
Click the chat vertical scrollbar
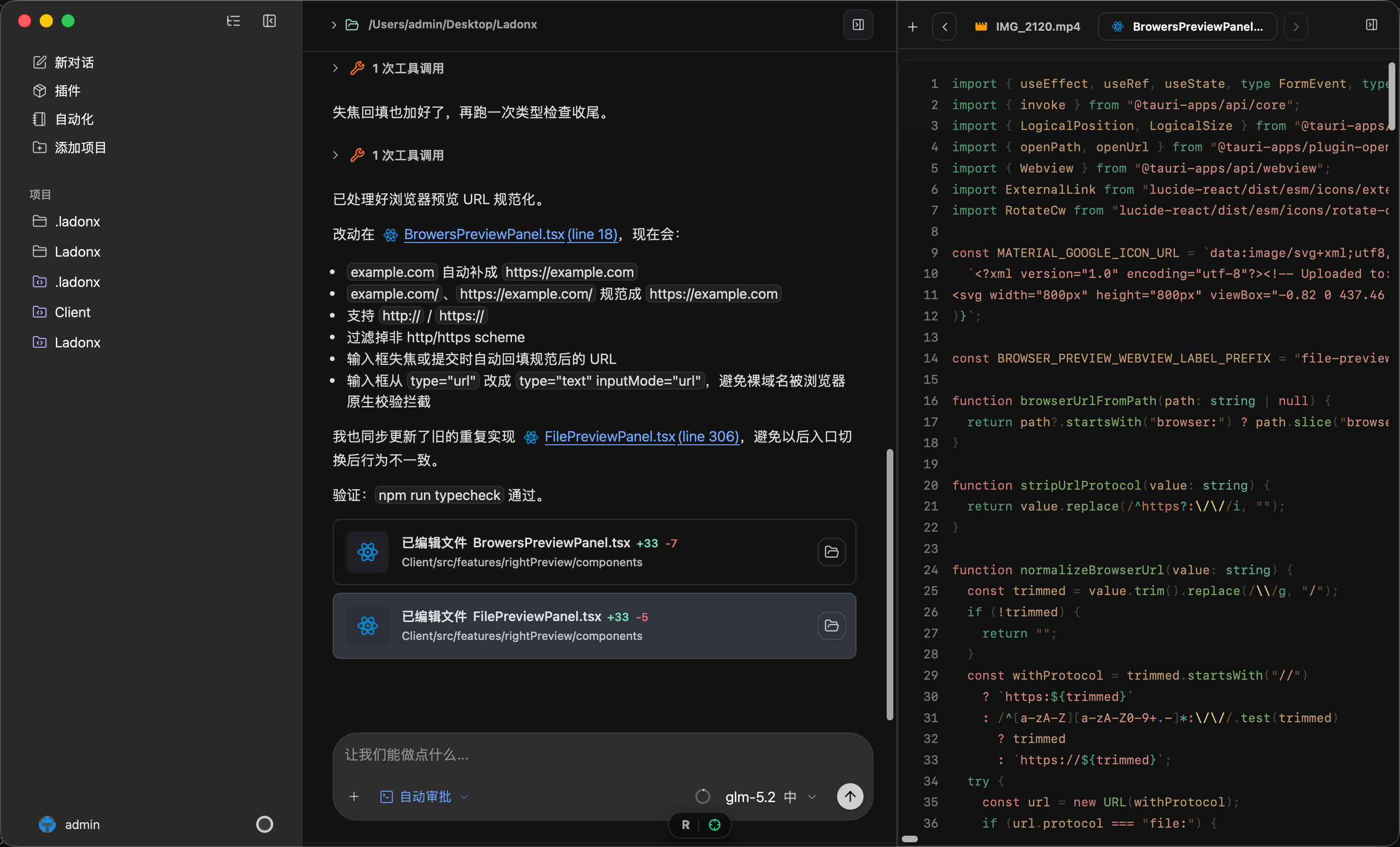[890, 585]
